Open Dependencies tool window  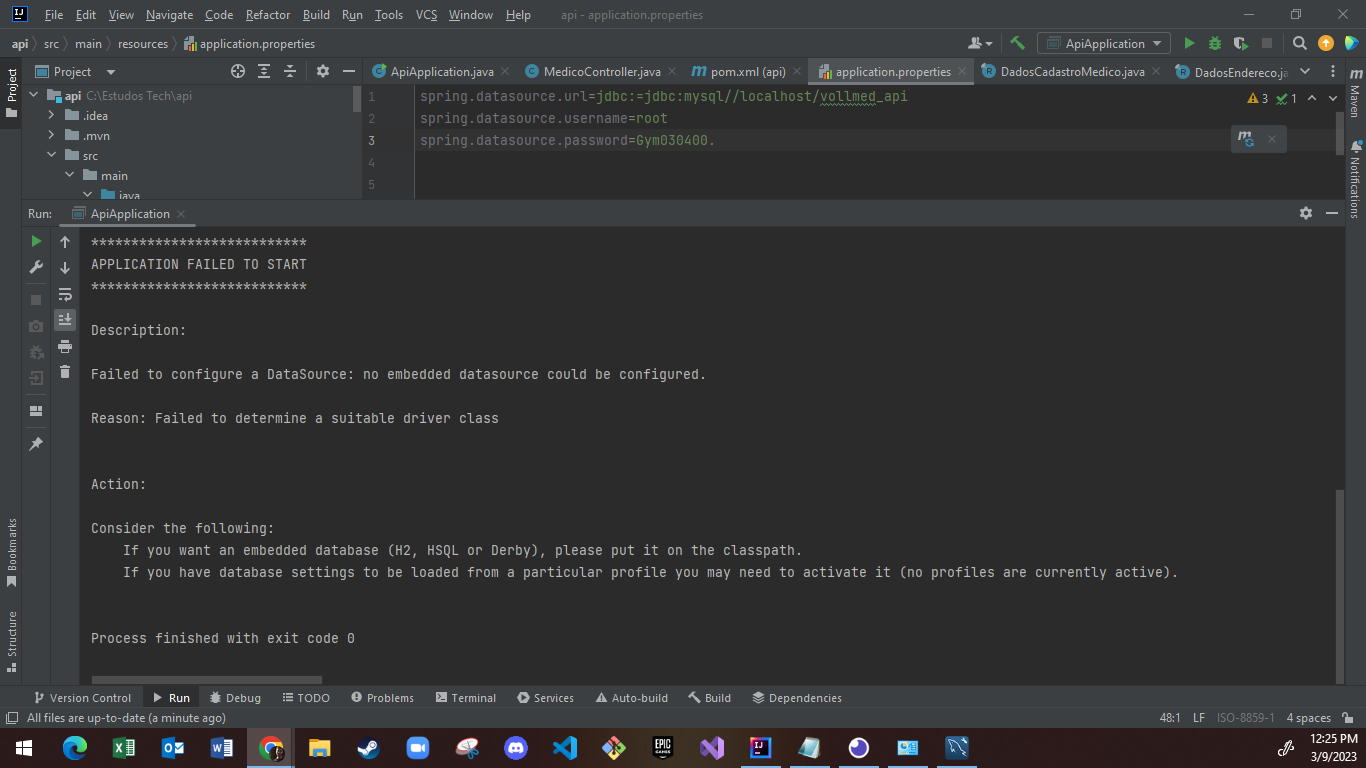[796, 698]
